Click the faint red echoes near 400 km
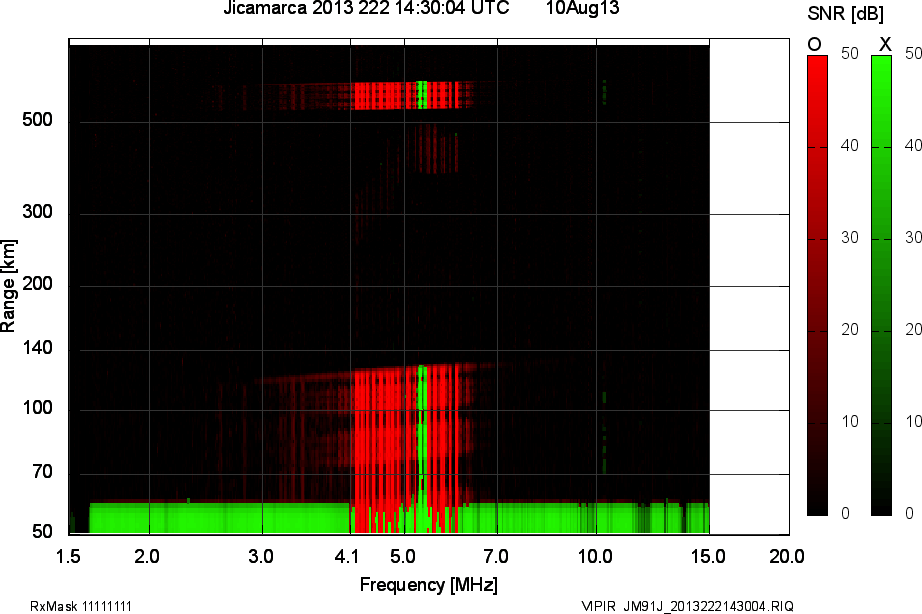Screen dimensions: 922x614 [x=435, y=150]
